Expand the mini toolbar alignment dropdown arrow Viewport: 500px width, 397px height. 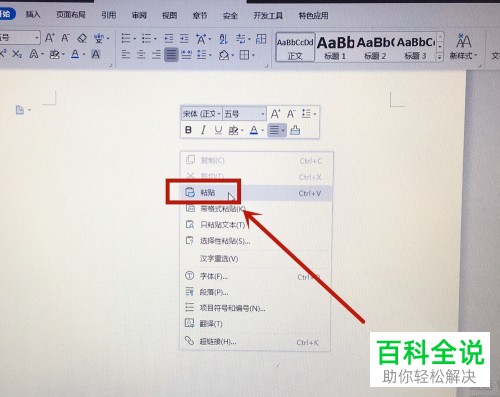(283, 130)
